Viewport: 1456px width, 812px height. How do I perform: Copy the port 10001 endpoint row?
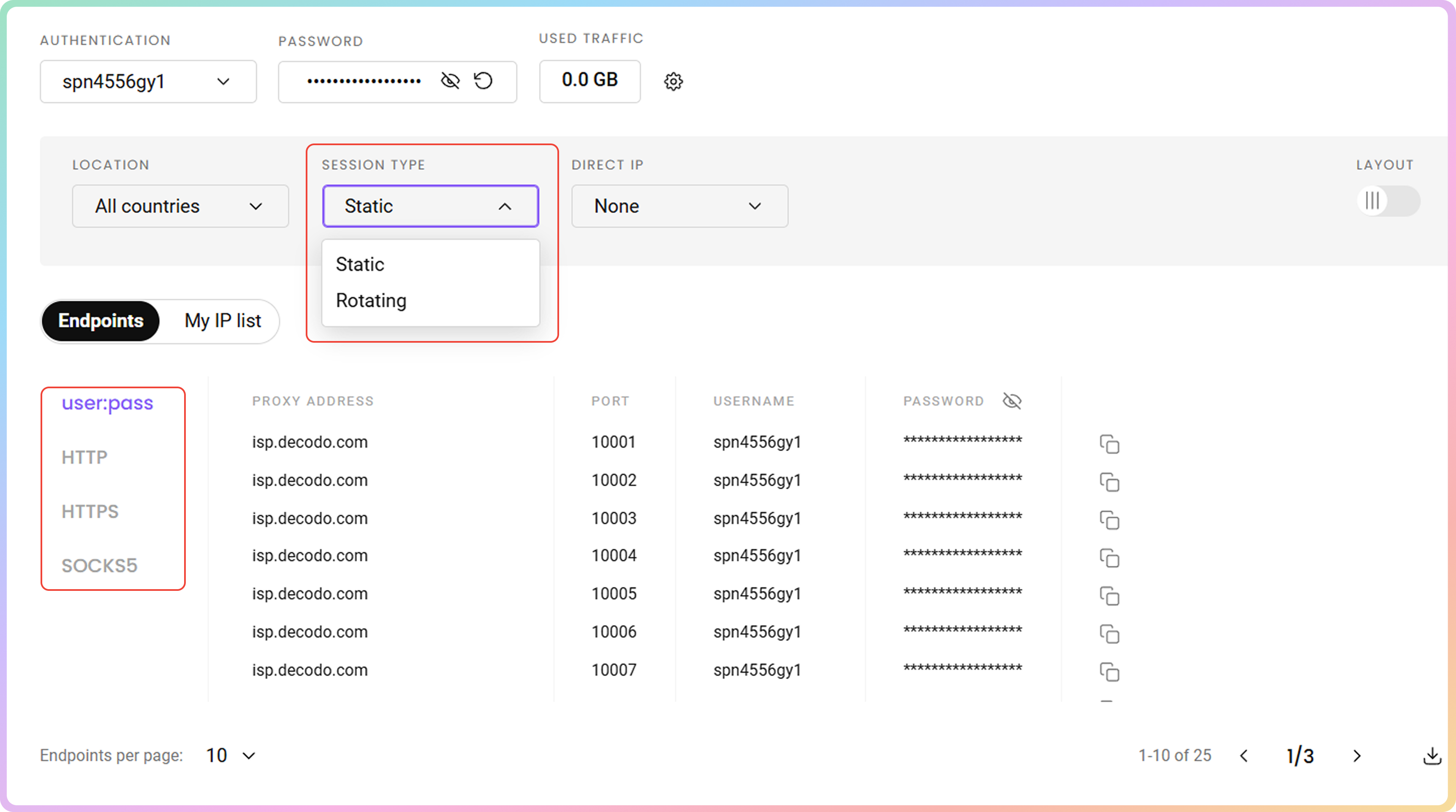pyautogui.click(x=1109, y=444)
